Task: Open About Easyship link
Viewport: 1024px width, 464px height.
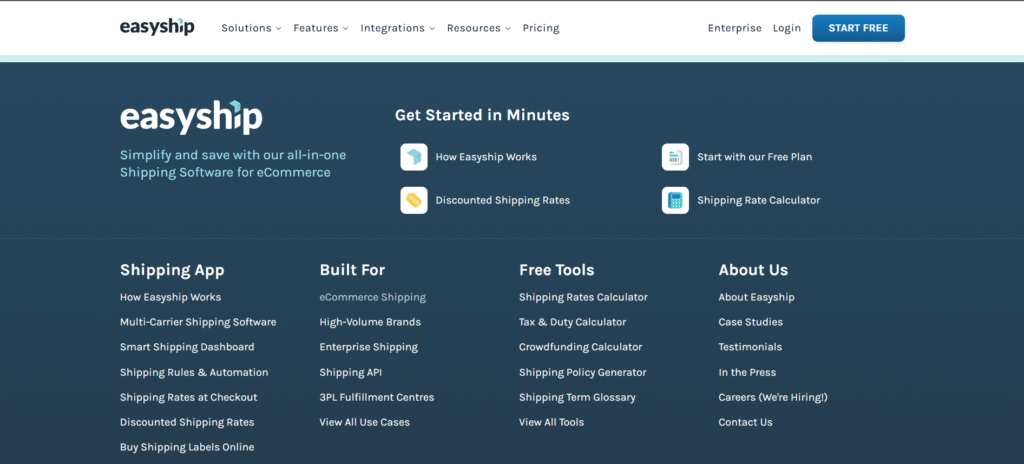Action: [x=756, y=297]
